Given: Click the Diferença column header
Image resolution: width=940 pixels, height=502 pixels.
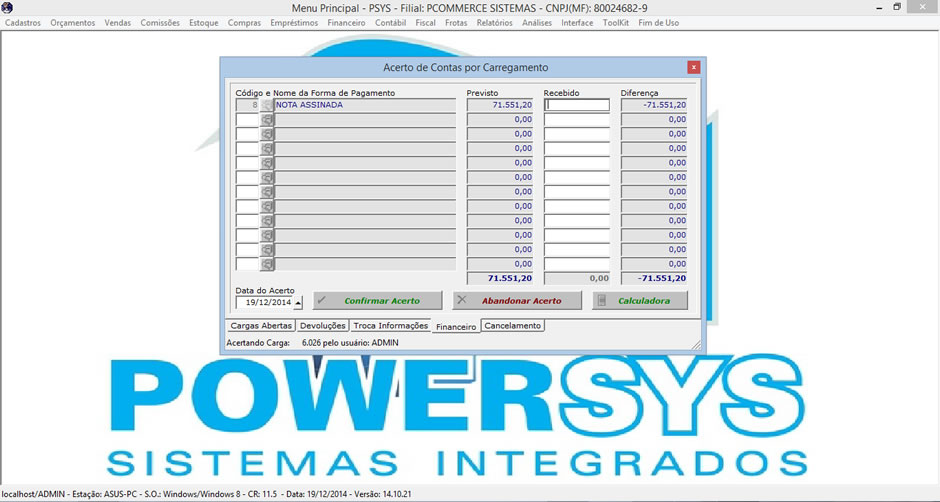Looking at the screenshot, I should (x=639, y=93).
